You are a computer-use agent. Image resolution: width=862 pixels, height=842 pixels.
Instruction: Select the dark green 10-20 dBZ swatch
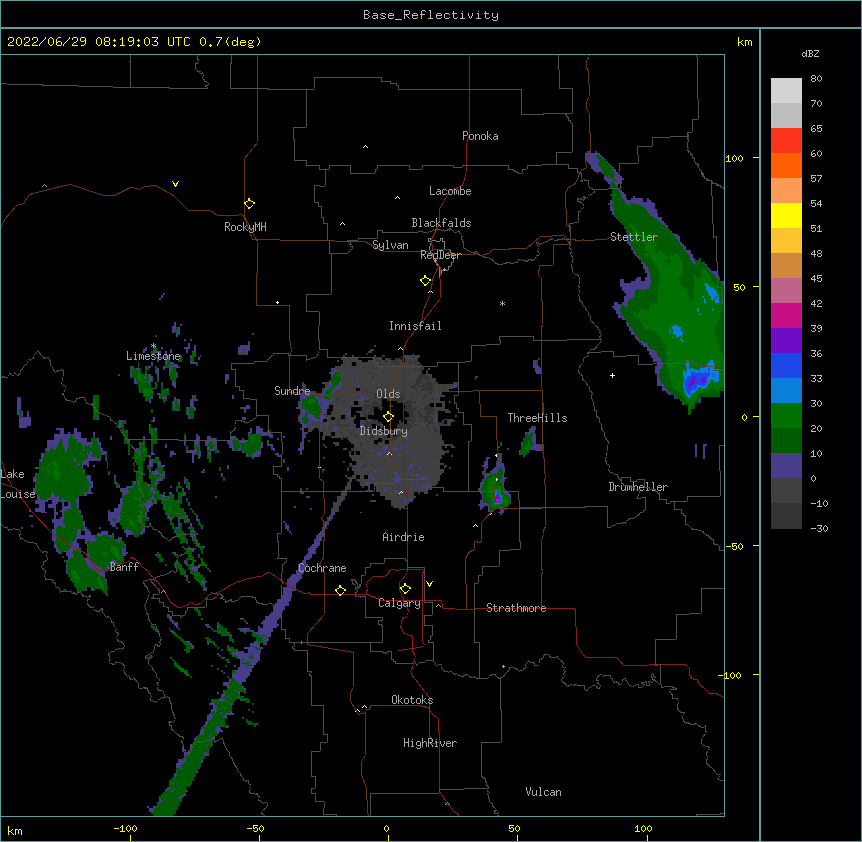click(x=786, y=440)
